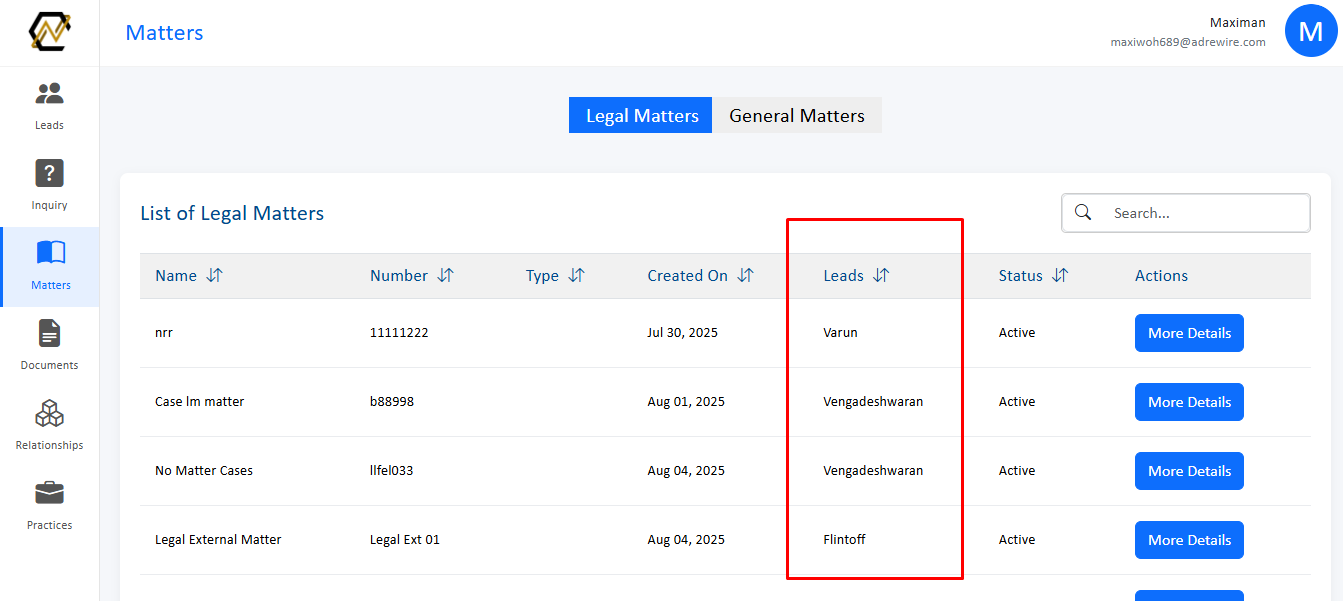Click Vengadeshwaran in the llfel033 row

(874, 471)
